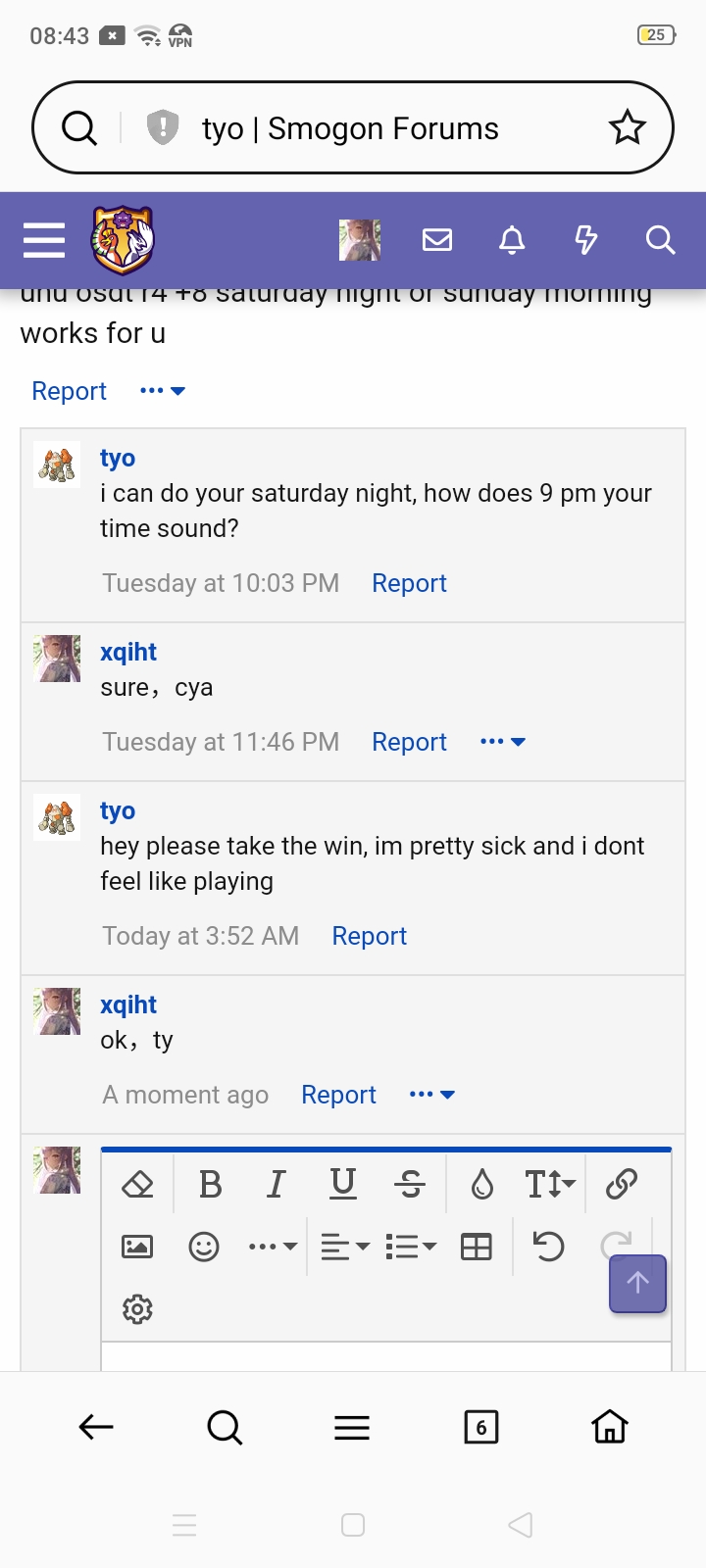The width and height of the screenshot is (706, 1568).
Task: Toggle italic formatting
Action: coord(277,1184)
